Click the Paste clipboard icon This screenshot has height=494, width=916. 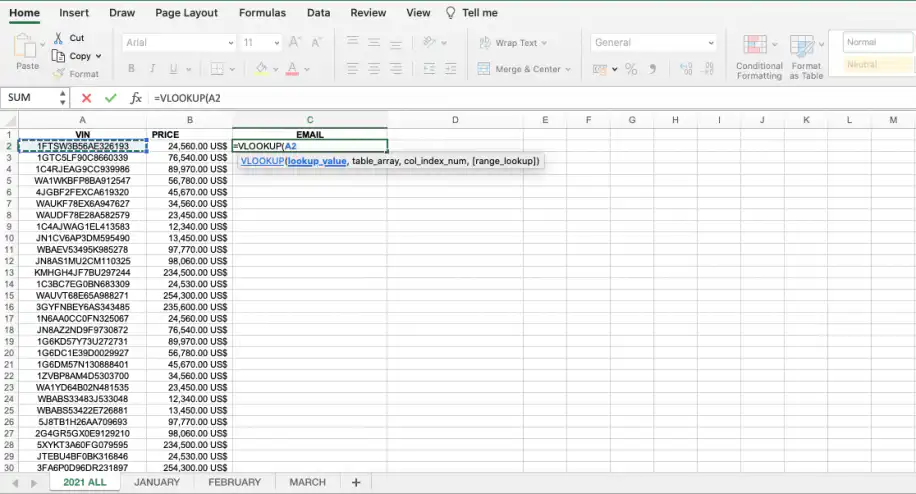tap(25, 46)
